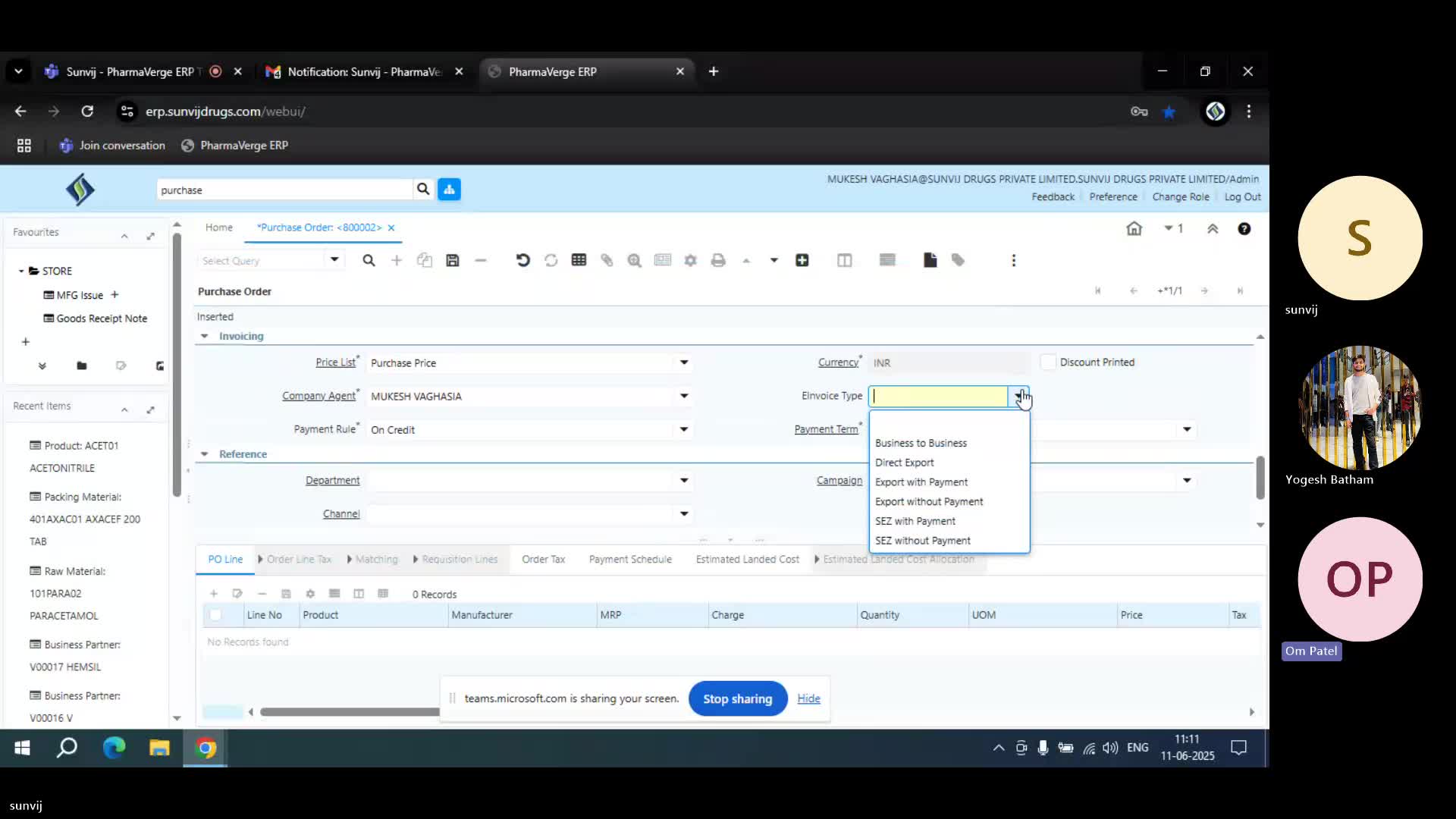Click the gear icon in the PO Line toolbar
This screenshot has width=1456, height=819.
[310, 594]
